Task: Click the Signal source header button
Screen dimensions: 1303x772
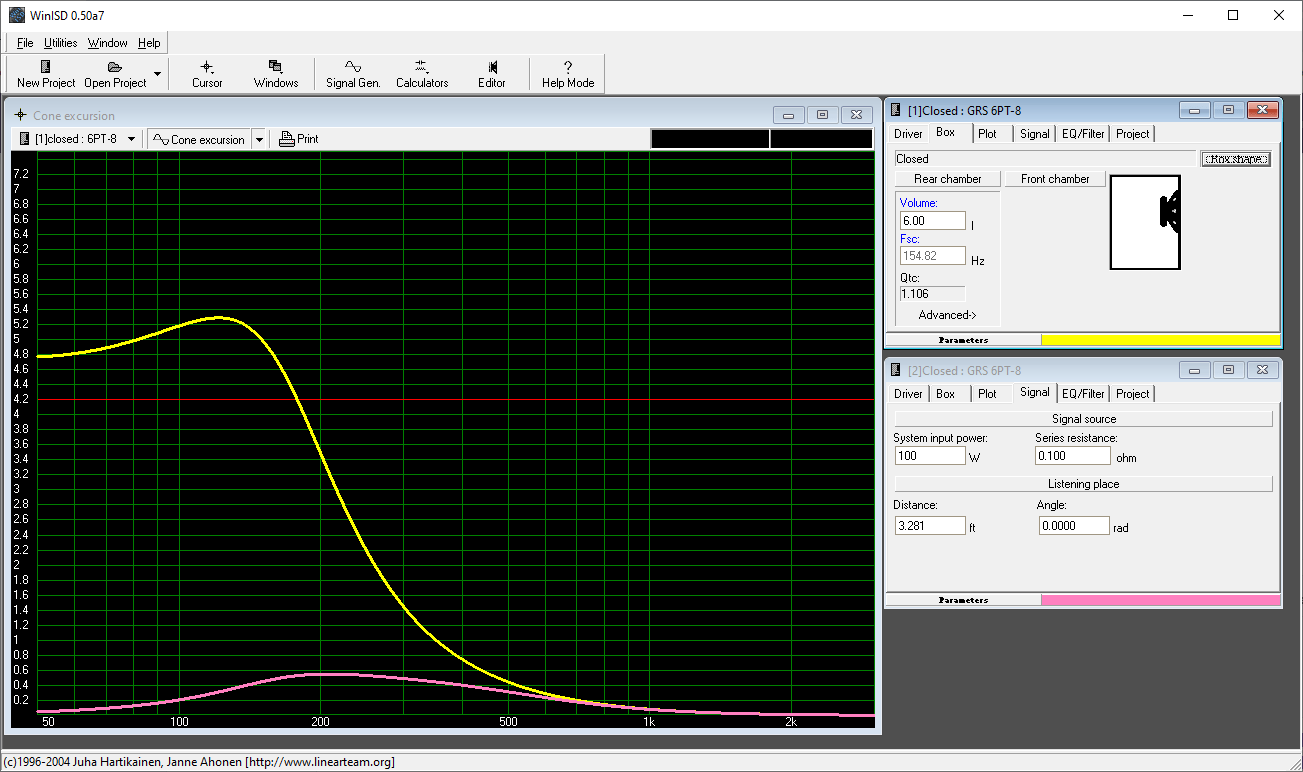Action: [1084, 419]
